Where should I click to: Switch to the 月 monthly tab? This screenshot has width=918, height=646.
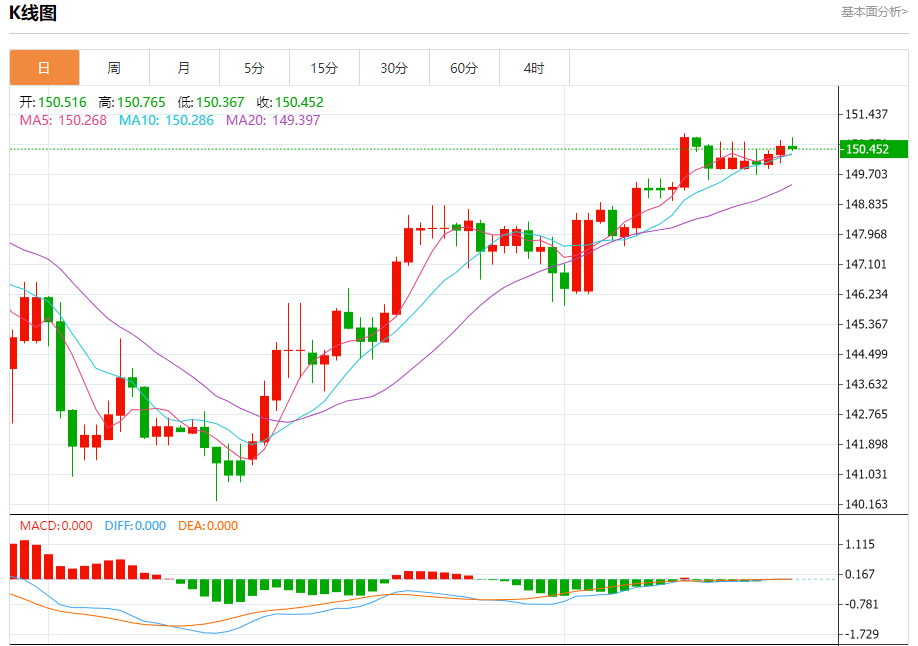coord(184,68)
